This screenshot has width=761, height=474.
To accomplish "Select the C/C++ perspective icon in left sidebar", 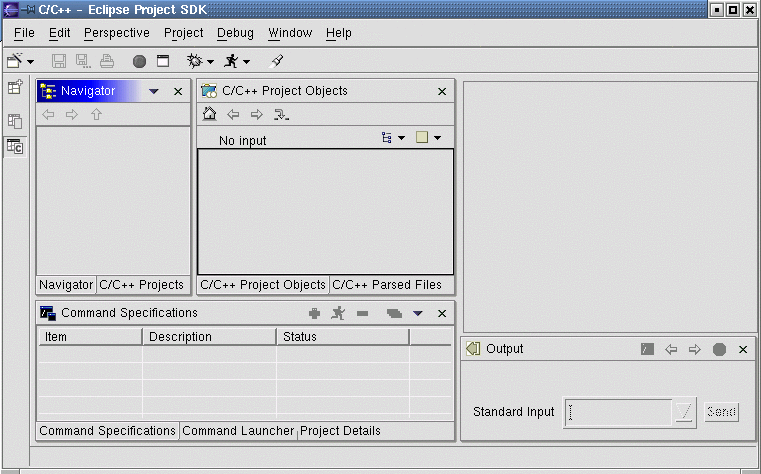I will (x=15, y=147).
